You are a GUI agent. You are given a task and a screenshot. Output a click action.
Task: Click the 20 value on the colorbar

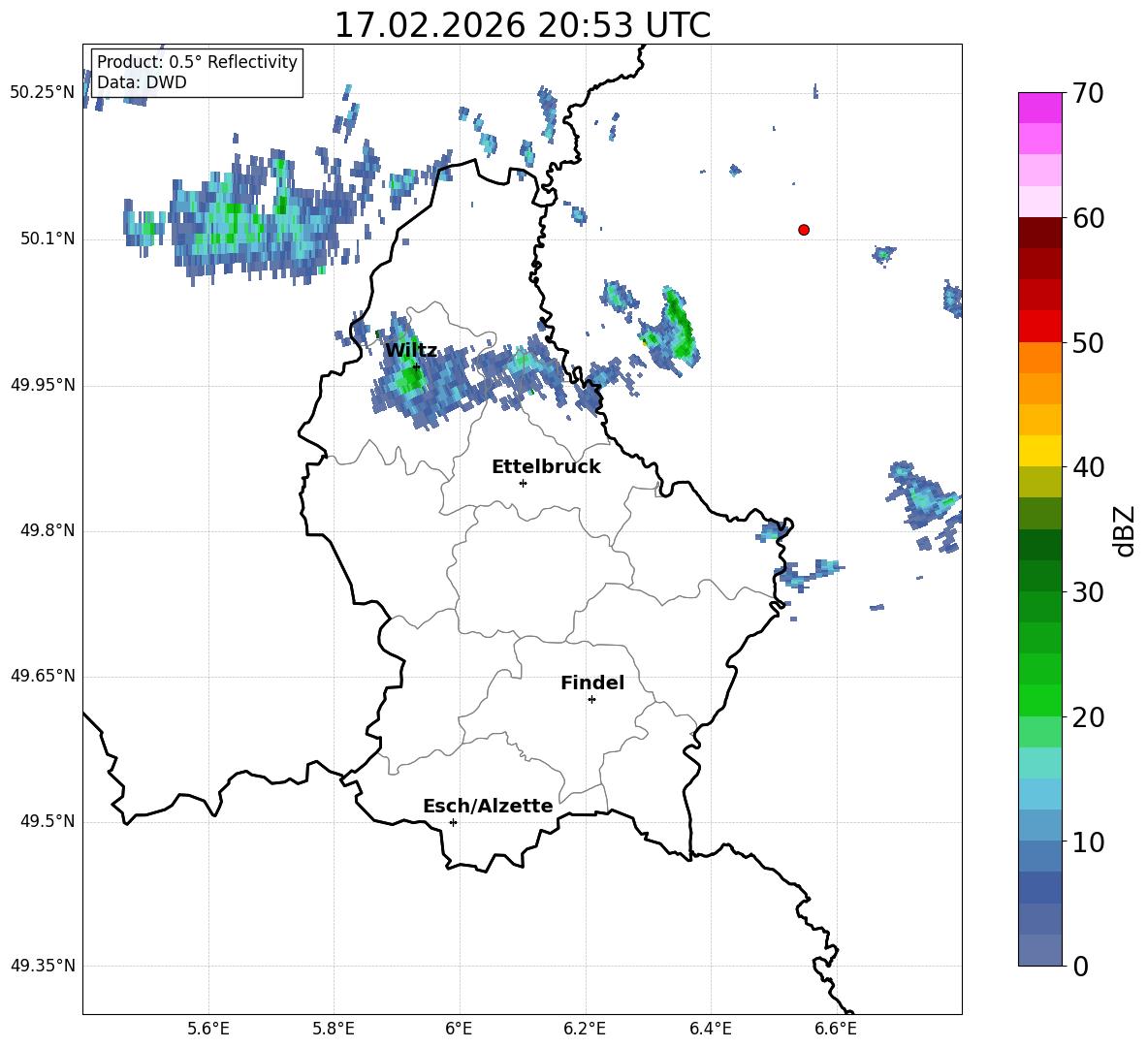coord(1088,717)
